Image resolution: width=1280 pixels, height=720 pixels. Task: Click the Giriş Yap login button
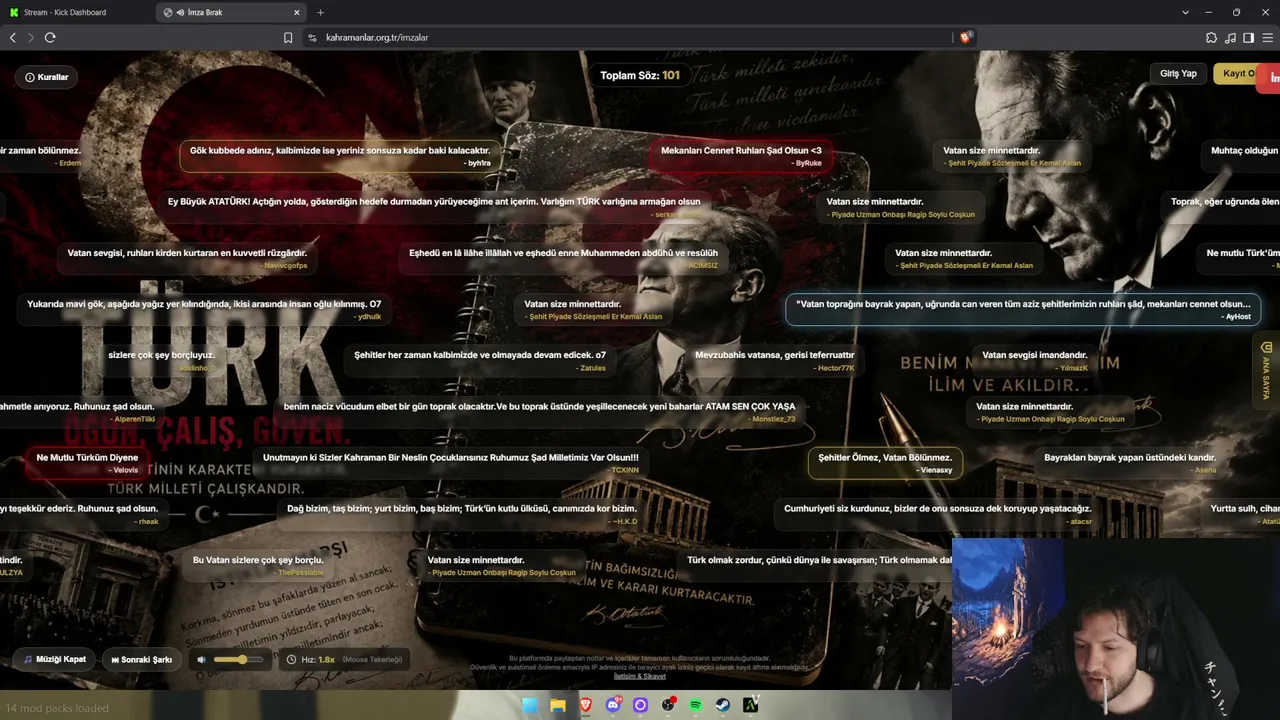[x=1178, y=73]
